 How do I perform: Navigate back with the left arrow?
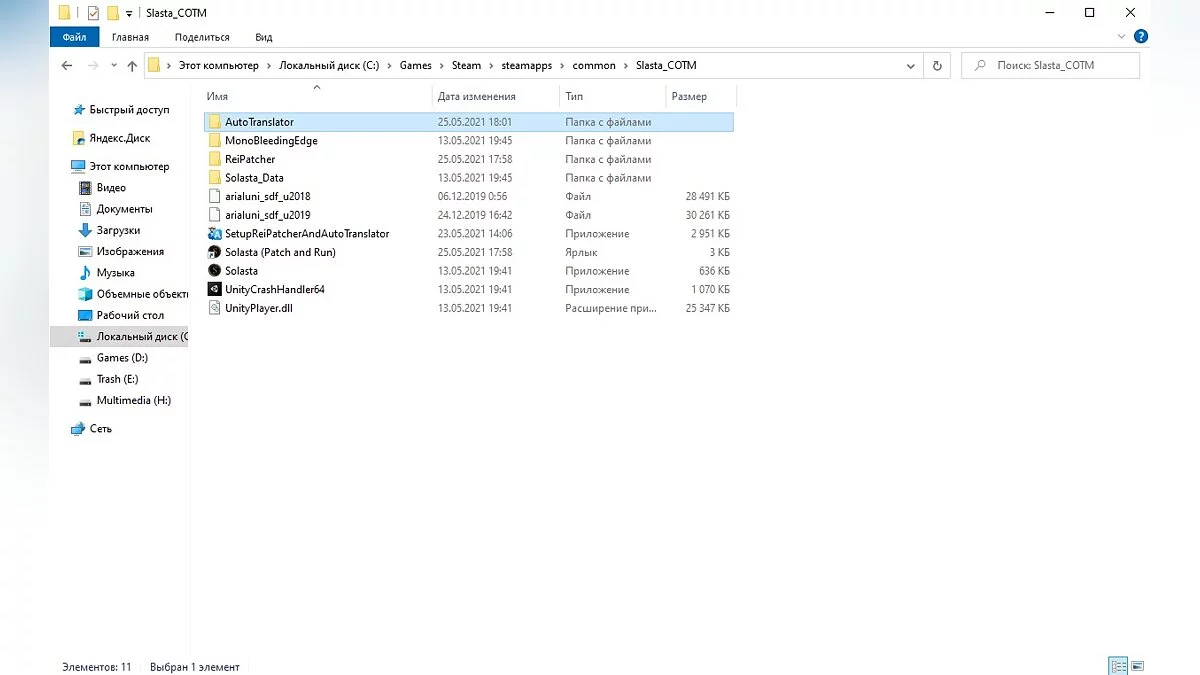click(x=67, y=66)
